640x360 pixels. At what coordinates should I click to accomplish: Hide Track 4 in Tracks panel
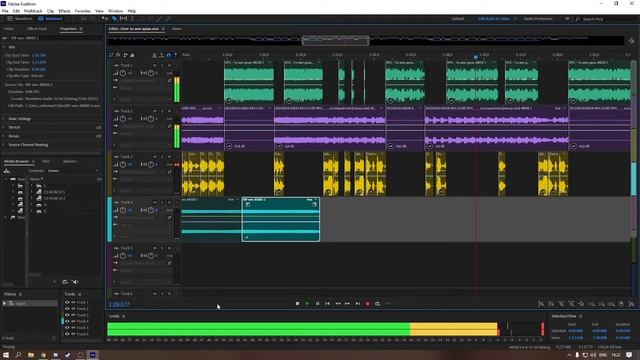click(x=67, y=321)
